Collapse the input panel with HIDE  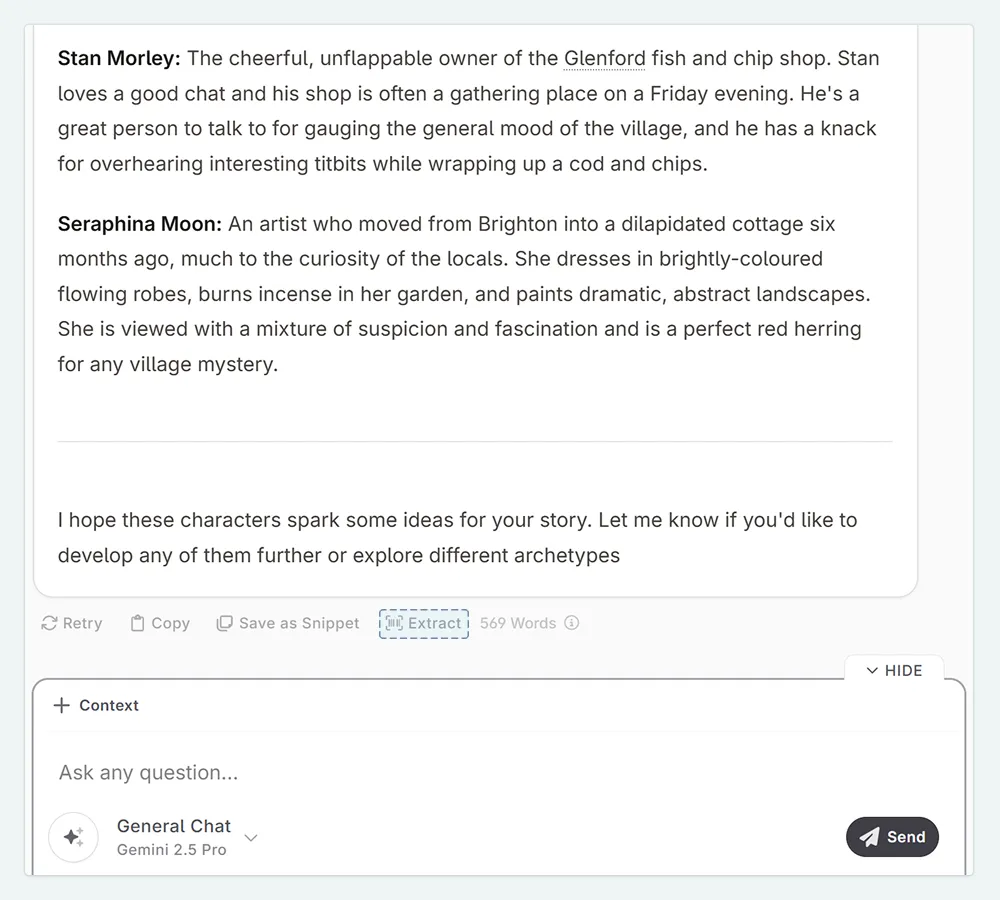click(x=894, y=670)
